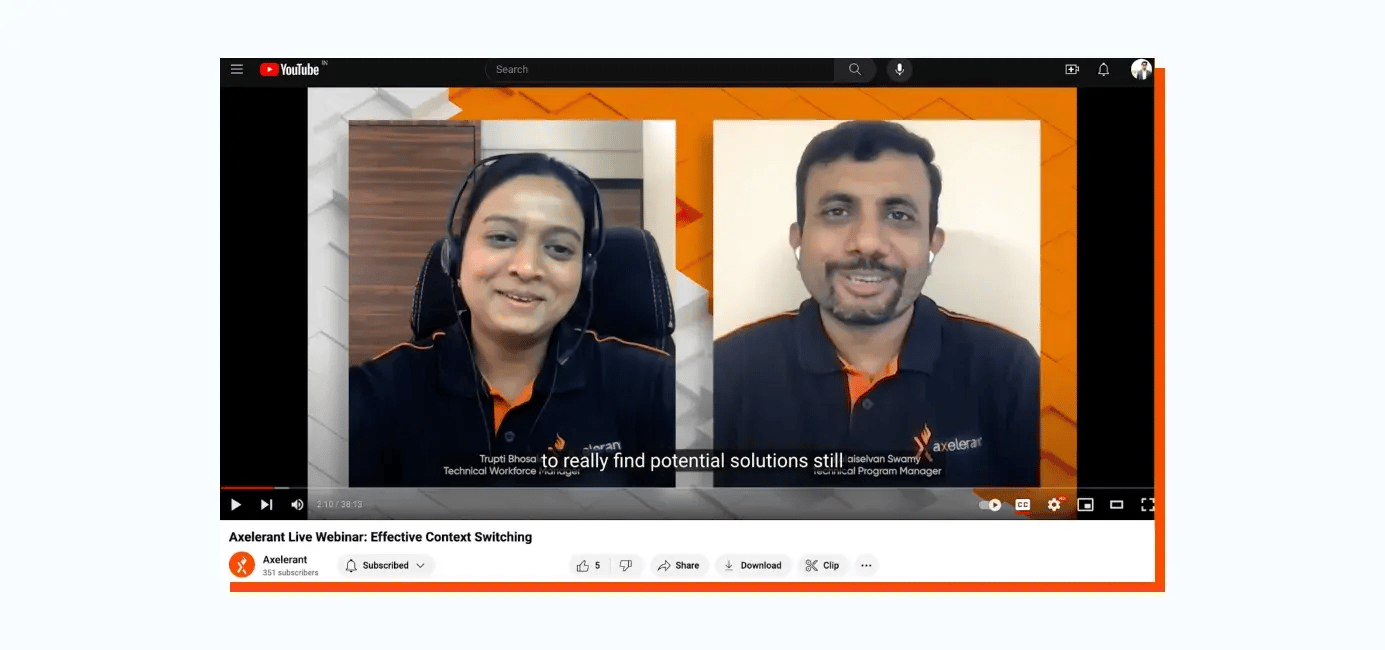Open the user account avatar
The image size is (1385, 650).
pos(1141,69)
